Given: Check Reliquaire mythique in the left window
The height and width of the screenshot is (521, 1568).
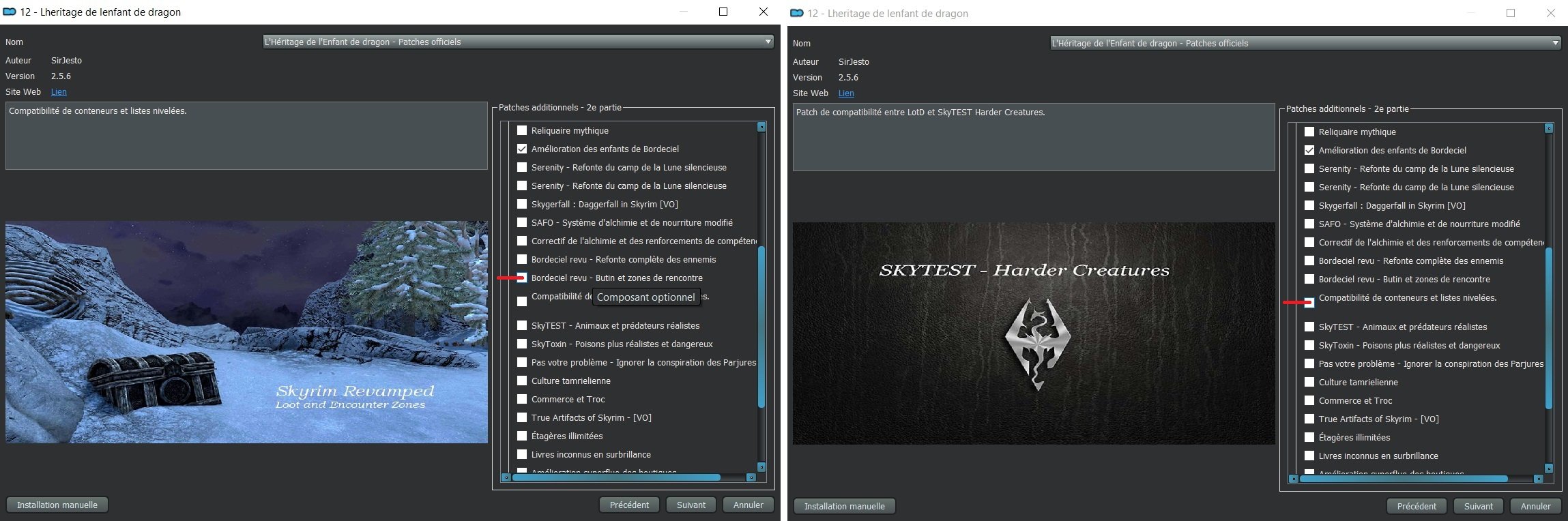Looking at the screenshot, I should 522,130.
